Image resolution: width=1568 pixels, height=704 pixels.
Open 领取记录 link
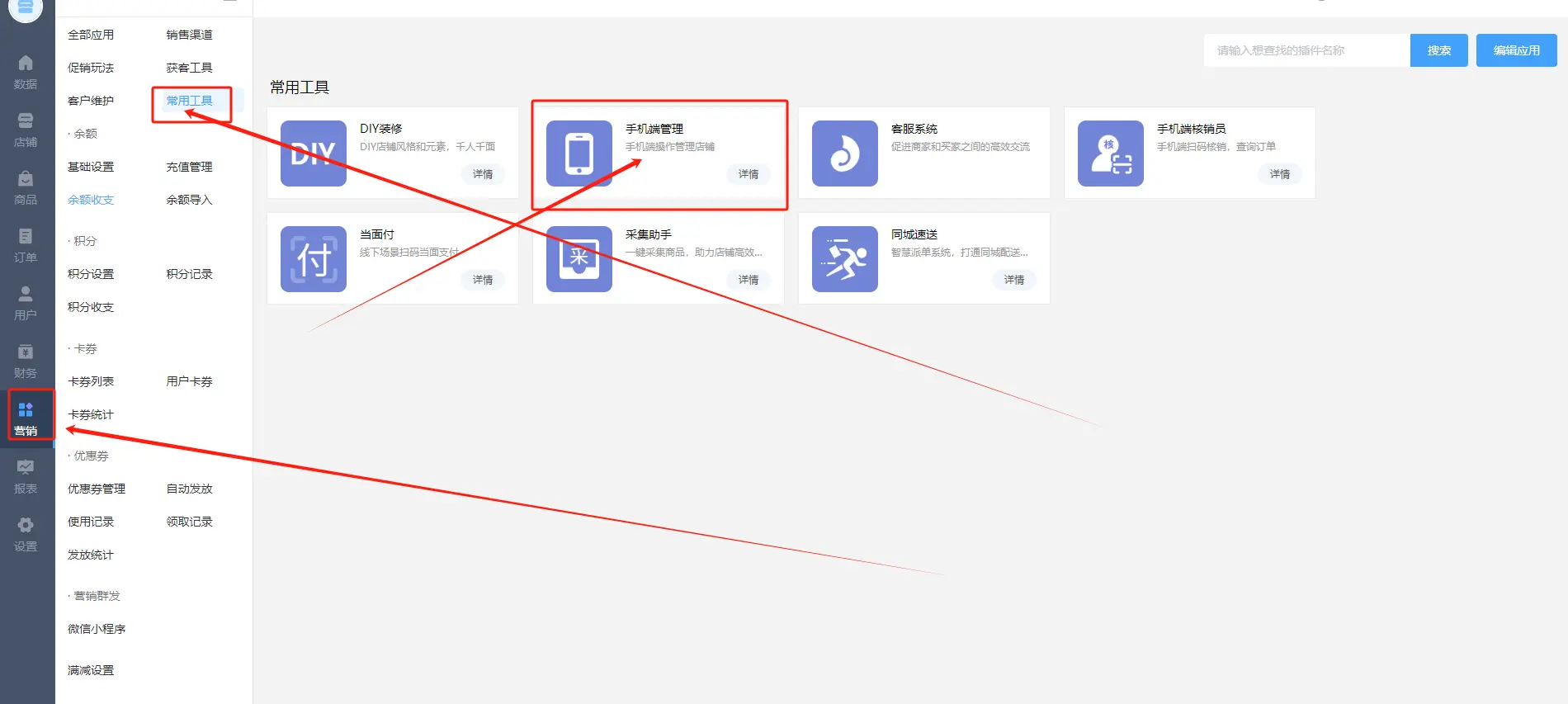[x=189, y=522]
